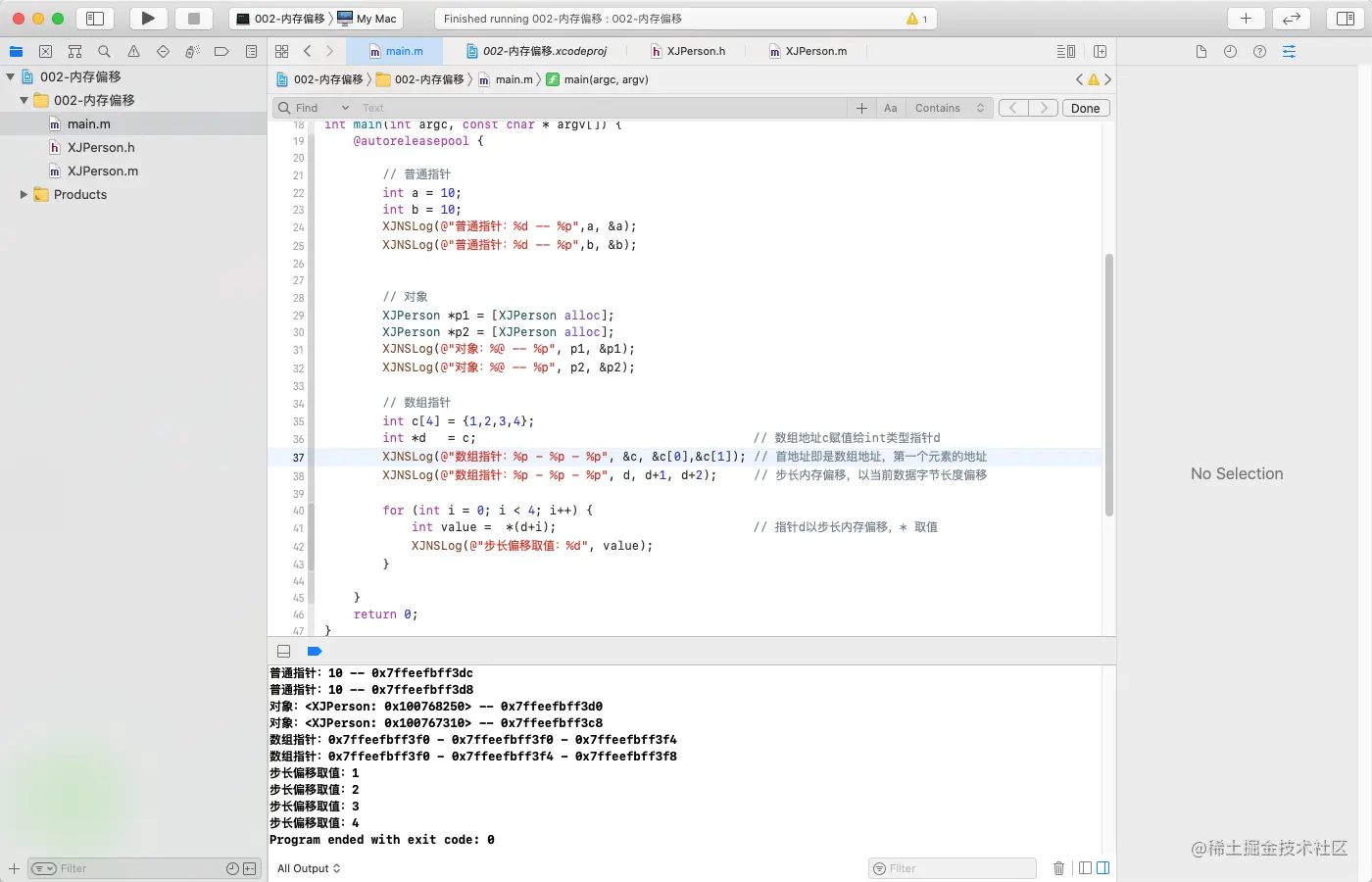Toggle source-controlled files filter

click(250, 868)
